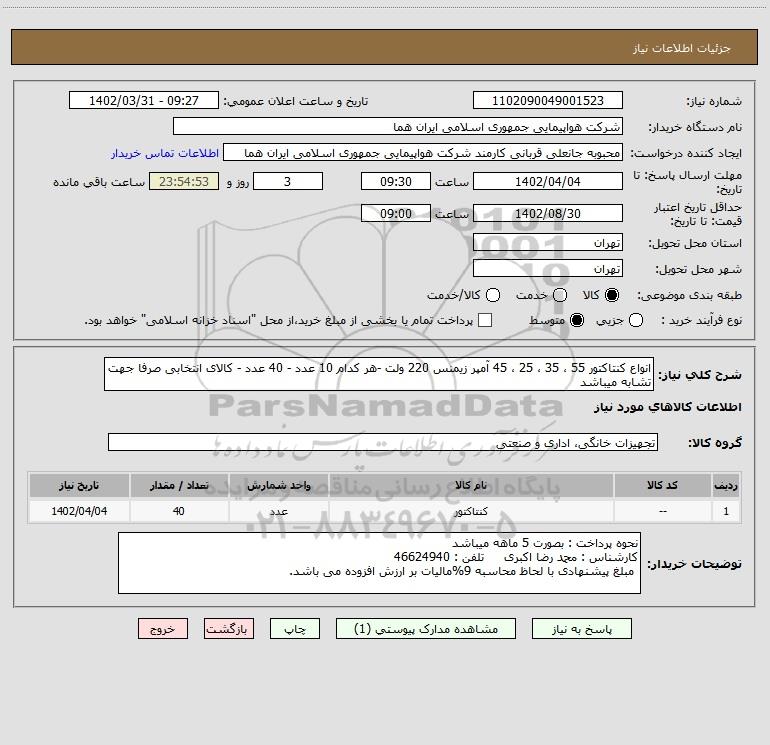This screenshot has width=770, height=745.
Task: Click the remaining time 23:54:53 field
Action: [x=184, y=182]
